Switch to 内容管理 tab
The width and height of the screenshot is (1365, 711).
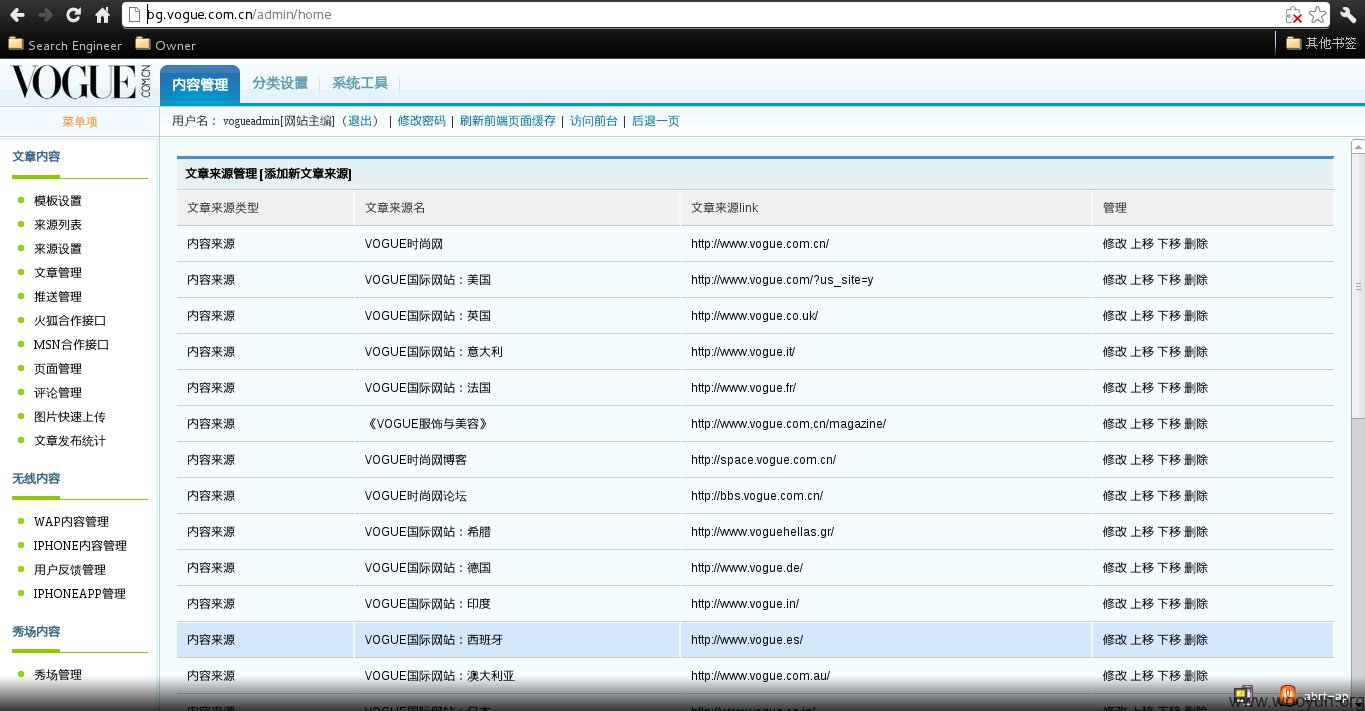point(200,85)
